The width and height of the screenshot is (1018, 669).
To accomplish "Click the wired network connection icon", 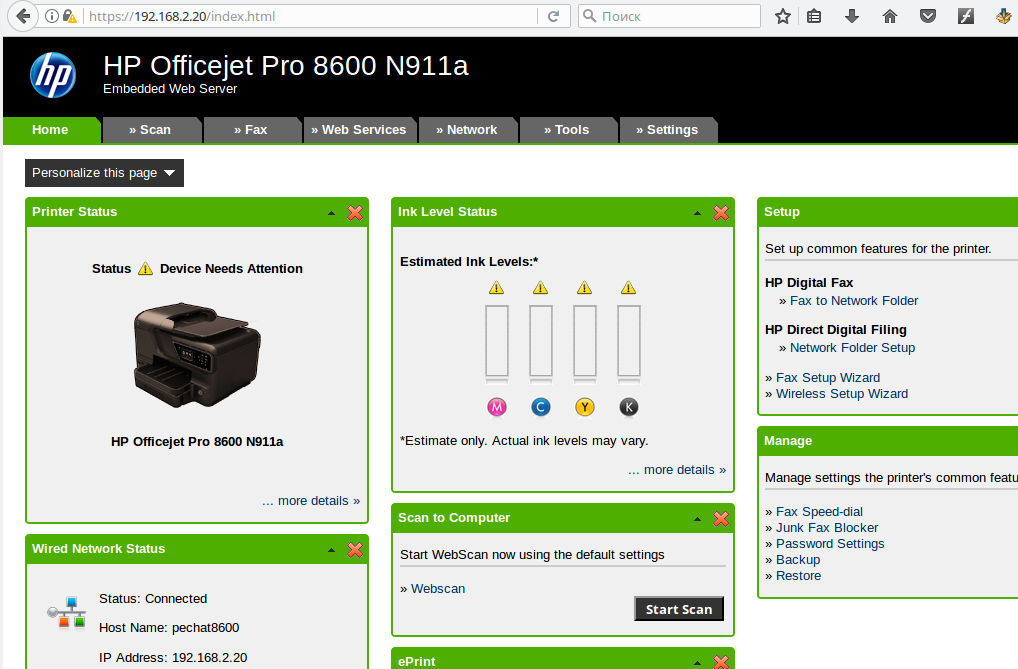I will coord(67,612).
